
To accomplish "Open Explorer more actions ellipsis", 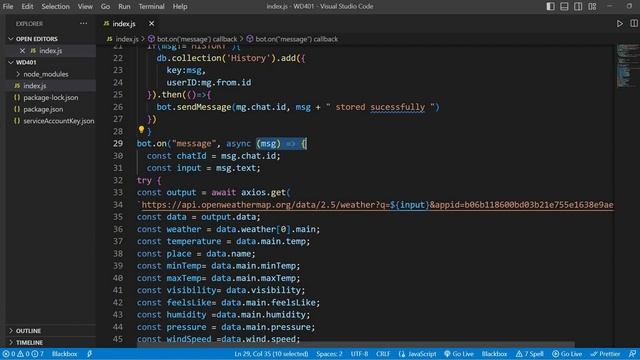I will point(84,24).
